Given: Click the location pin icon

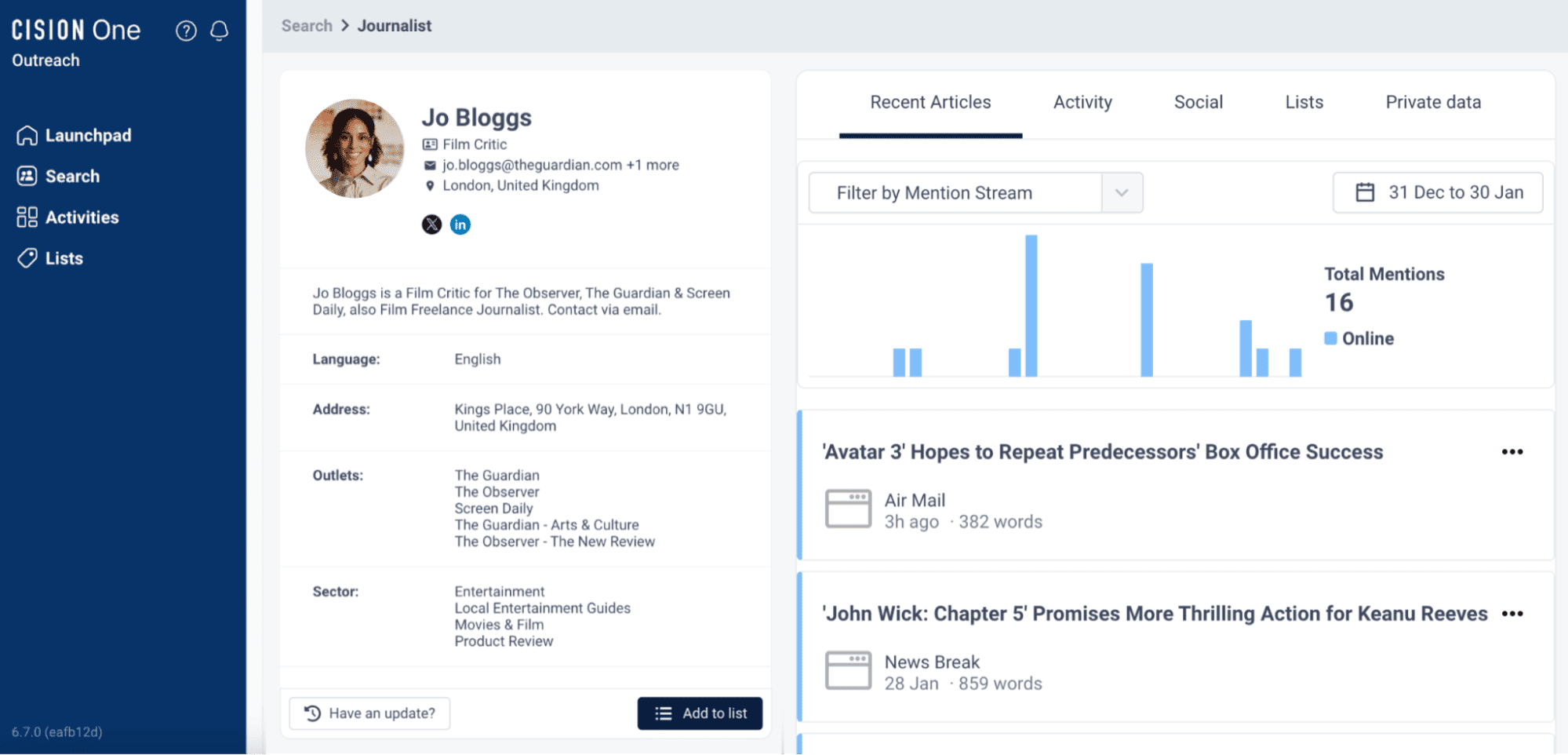Looking at the screenshot, I should point(430,186).
